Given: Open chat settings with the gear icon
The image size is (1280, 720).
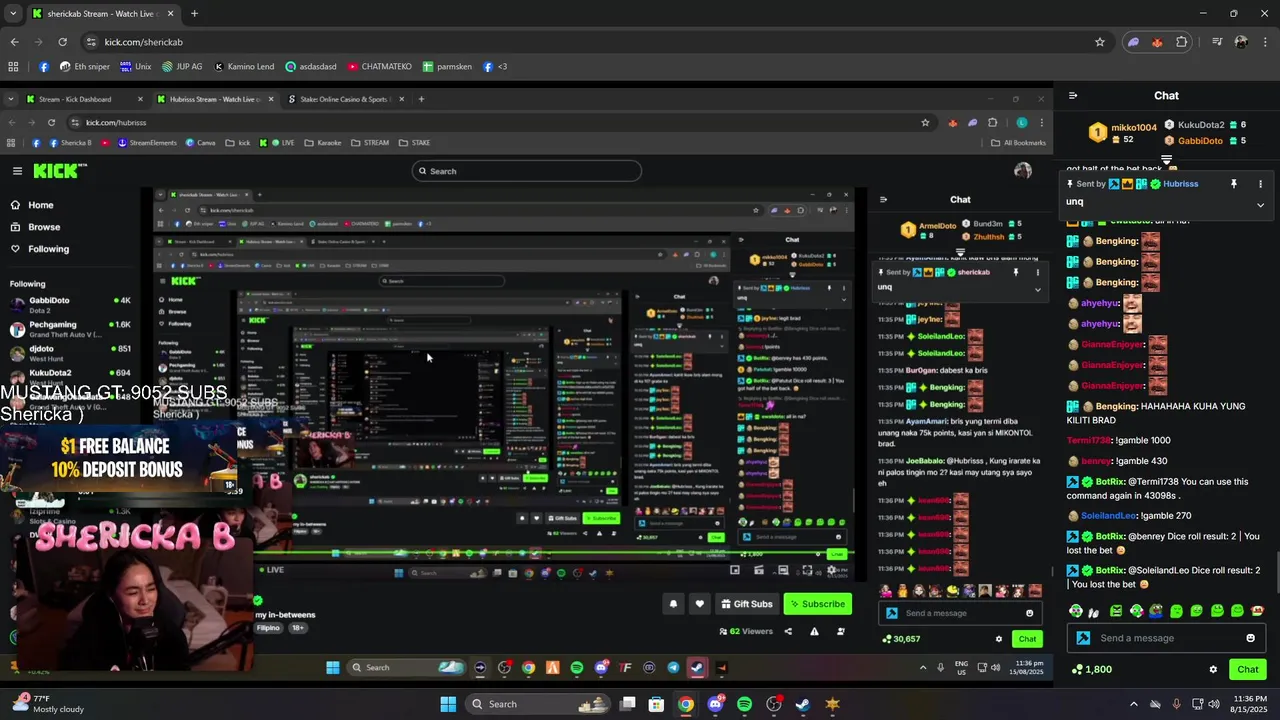Looking at the screenshot, I should tap(1213, 669).
